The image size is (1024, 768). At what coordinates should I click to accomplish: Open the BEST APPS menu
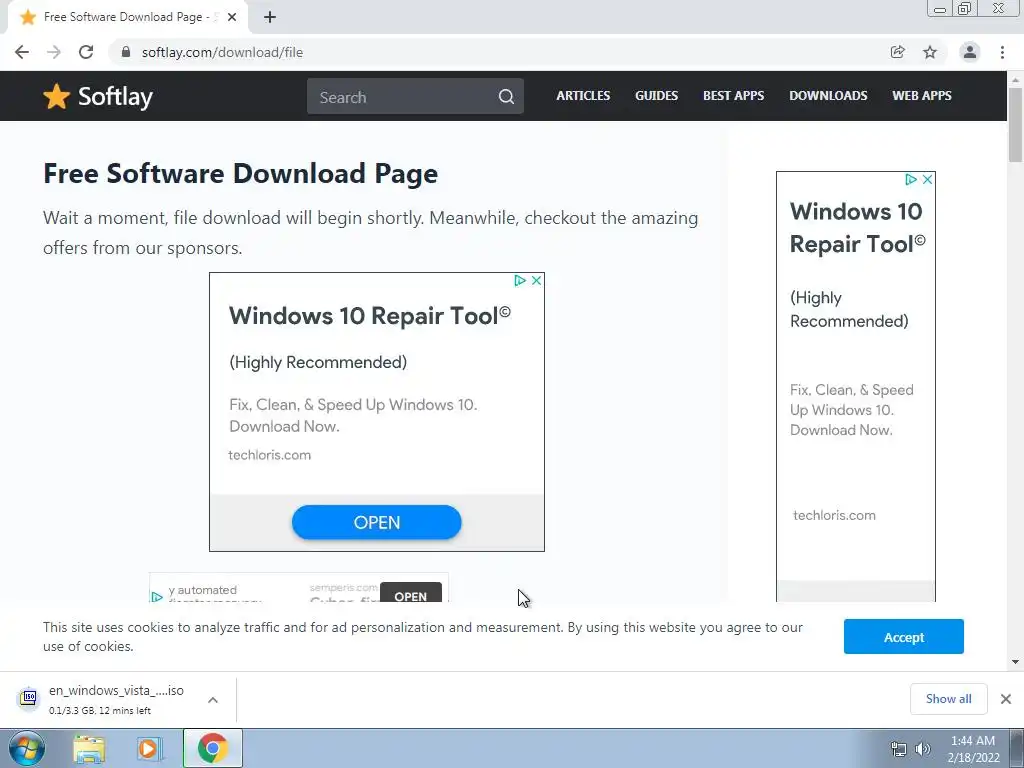[733, 96]
